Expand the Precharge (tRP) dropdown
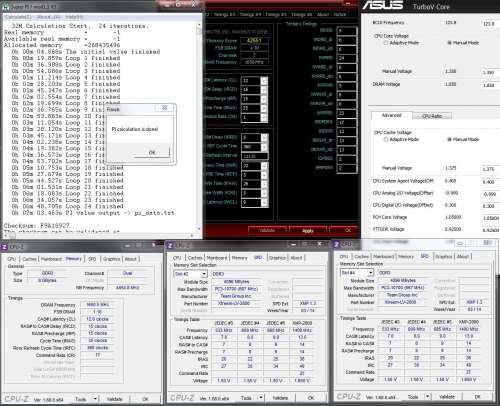 click(x=264, y=99)
